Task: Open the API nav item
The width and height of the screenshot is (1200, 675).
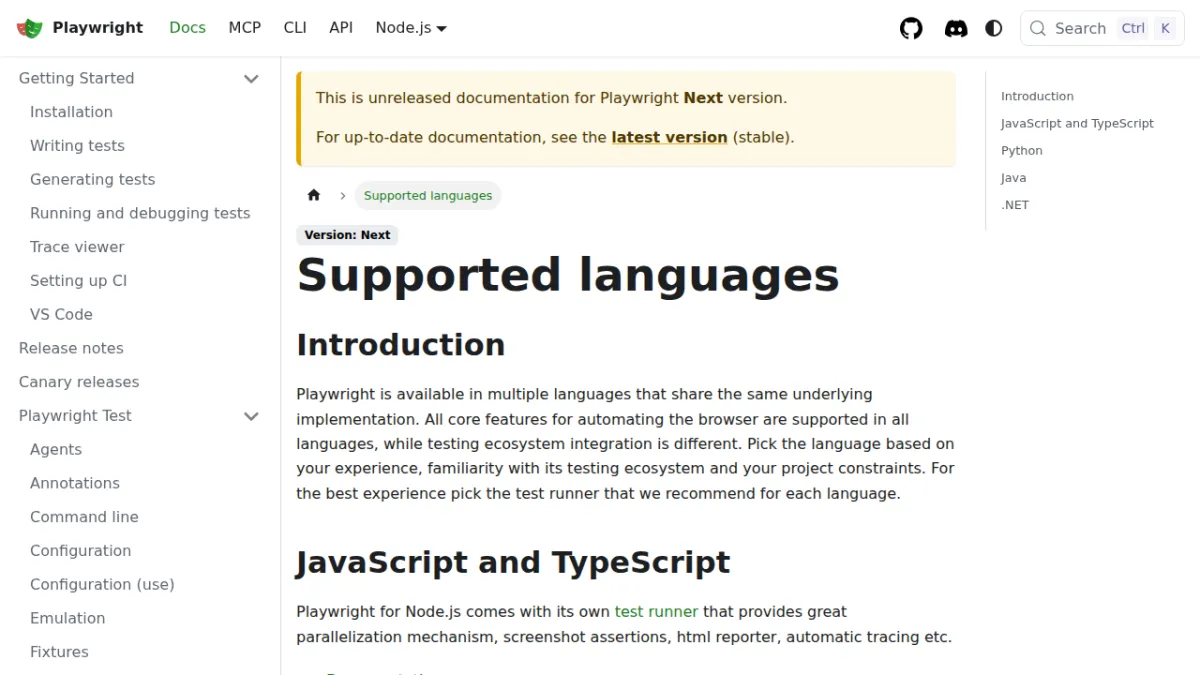Action: pyautogui.click(x=341, y=28)
